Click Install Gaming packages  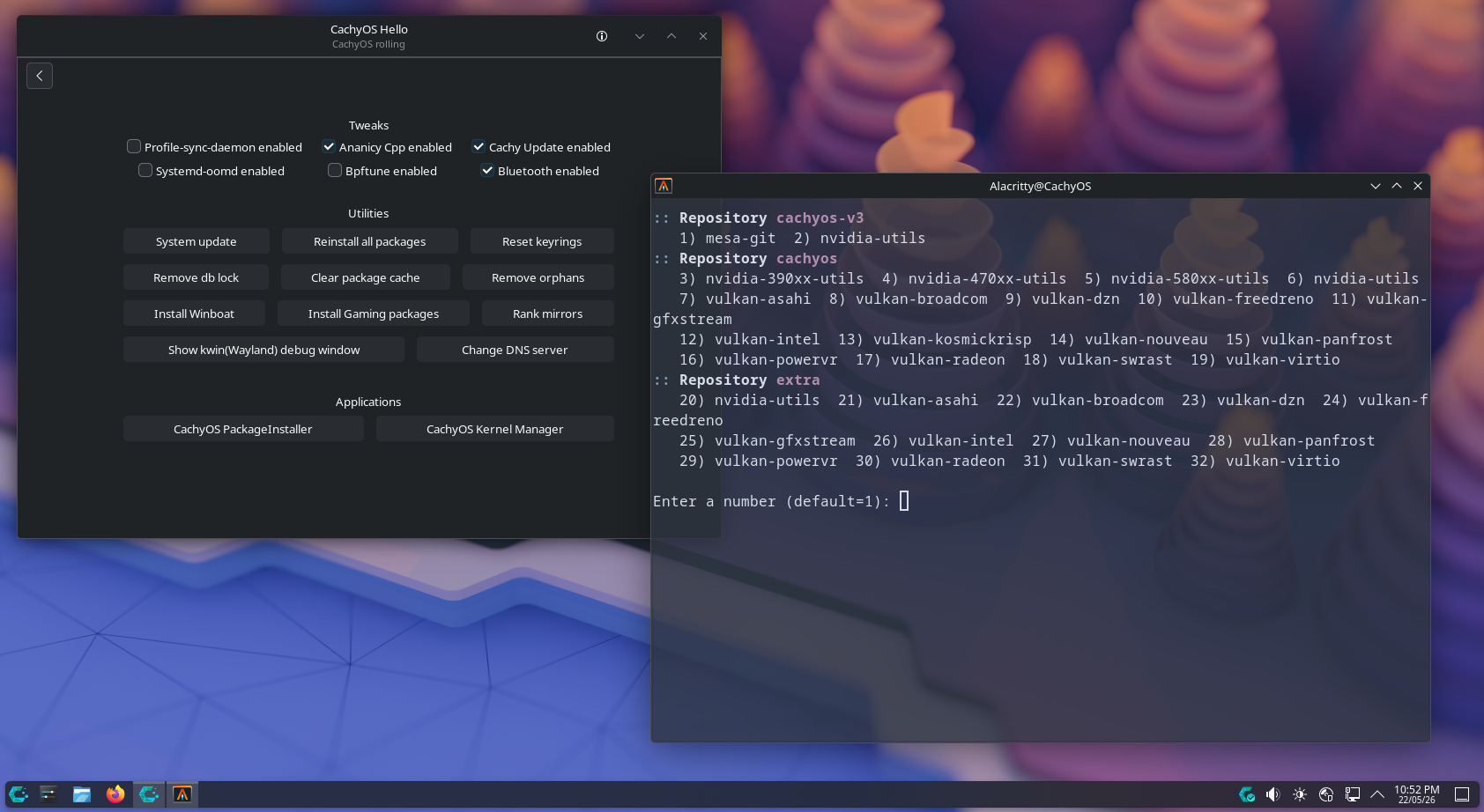pyautogui.click(x=373, y=314)
